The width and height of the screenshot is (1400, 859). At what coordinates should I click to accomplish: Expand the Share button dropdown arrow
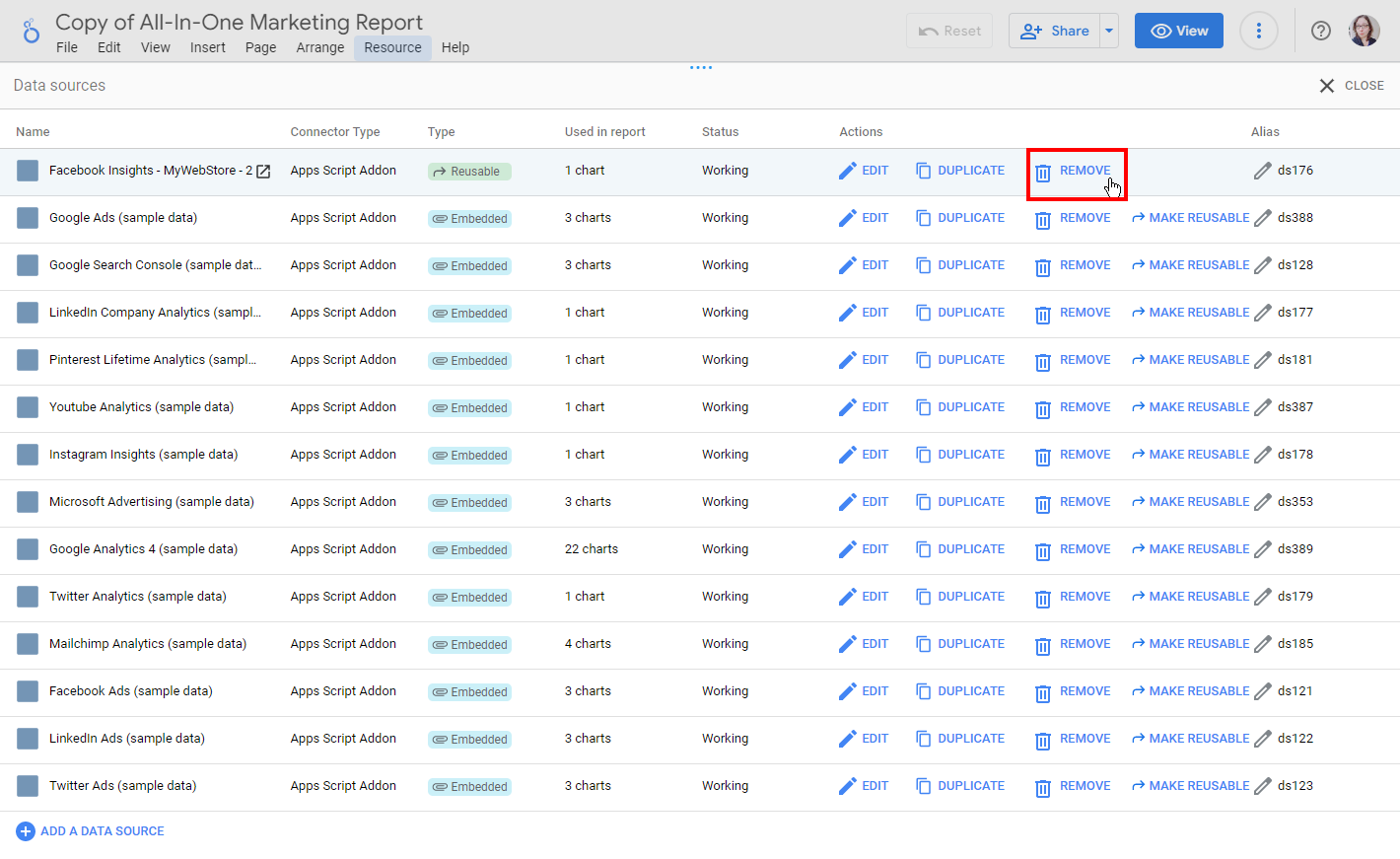tap(1109, 31)
